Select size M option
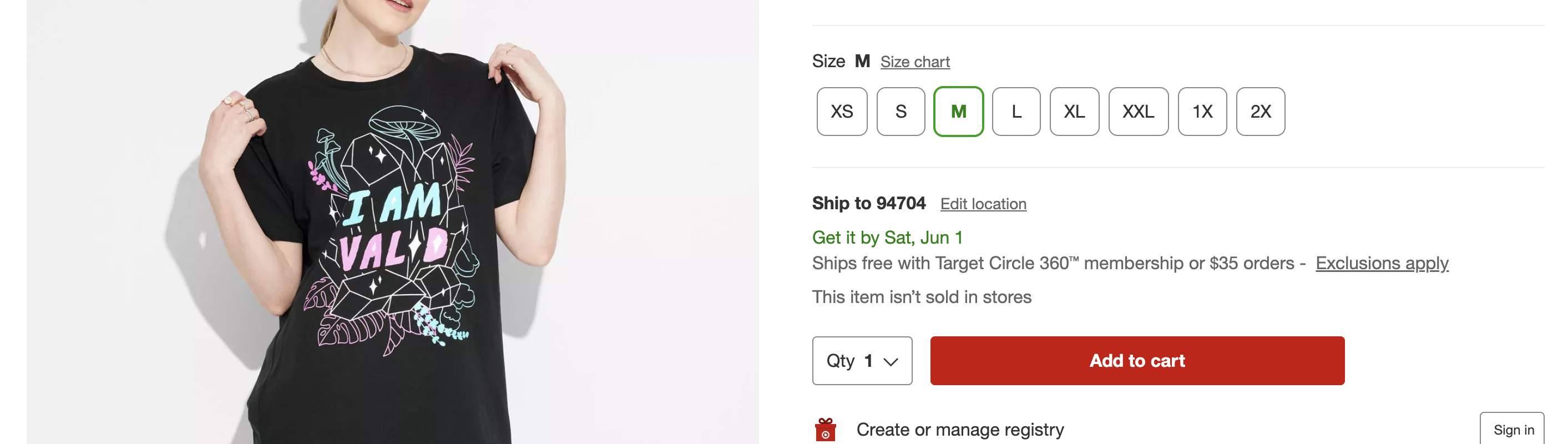 coord(958,112)
